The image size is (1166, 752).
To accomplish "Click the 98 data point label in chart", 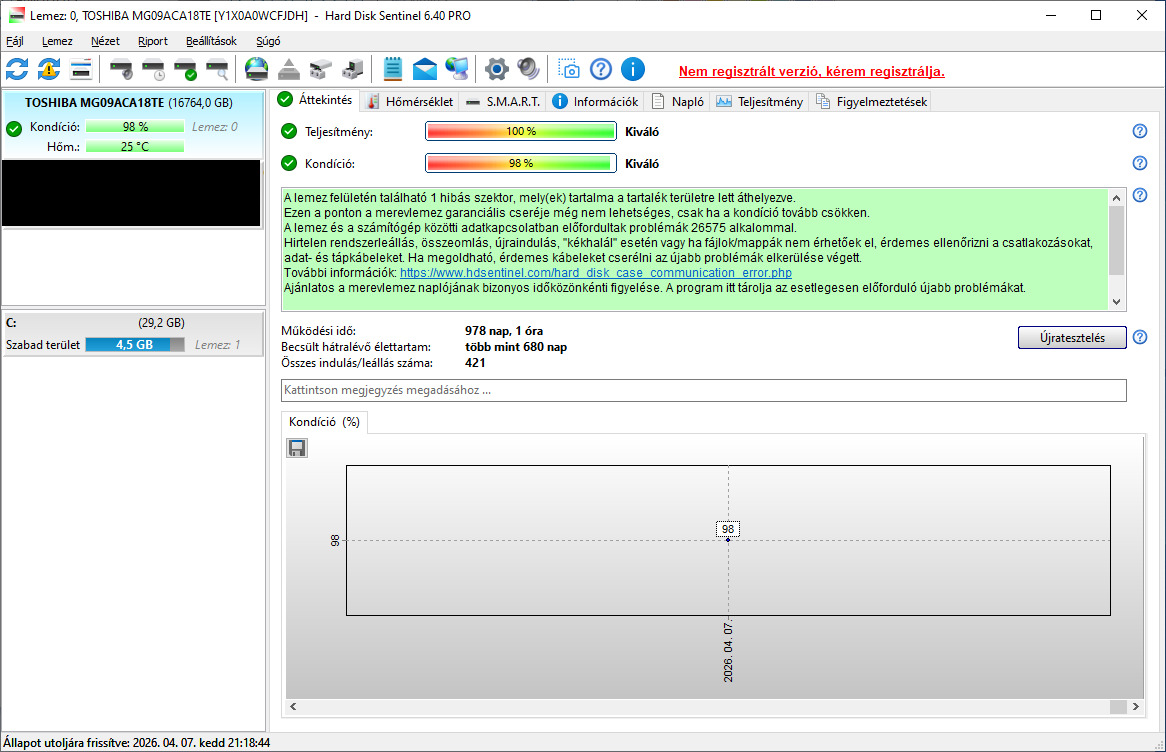I will point(728,529).
